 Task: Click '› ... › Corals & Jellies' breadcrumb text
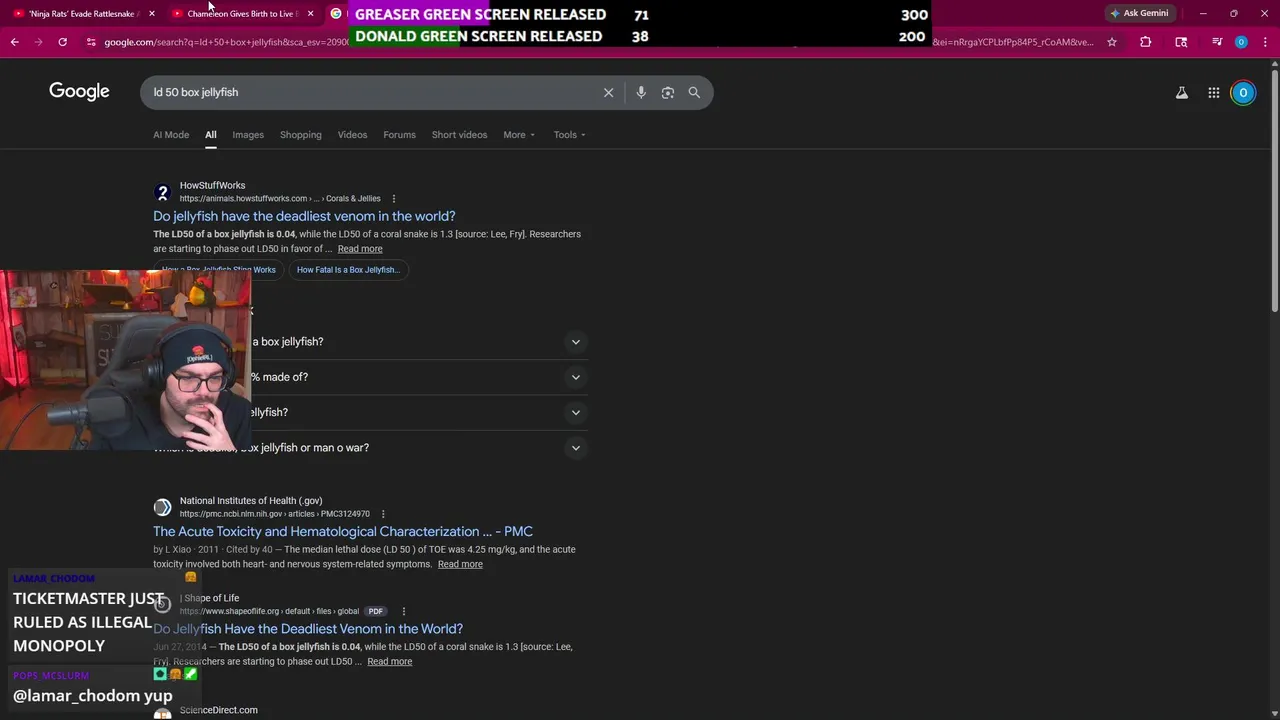(x=346, y=199)
